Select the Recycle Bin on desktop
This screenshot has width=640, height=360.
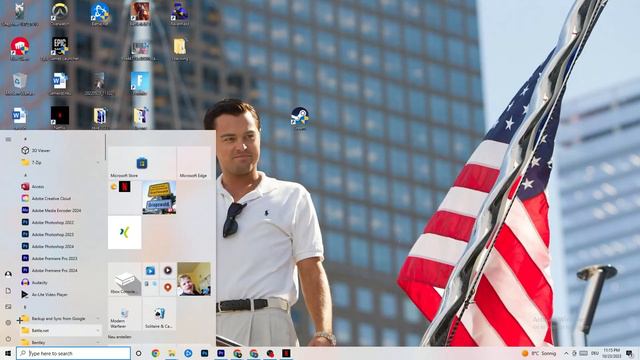[x=19, y=83]
